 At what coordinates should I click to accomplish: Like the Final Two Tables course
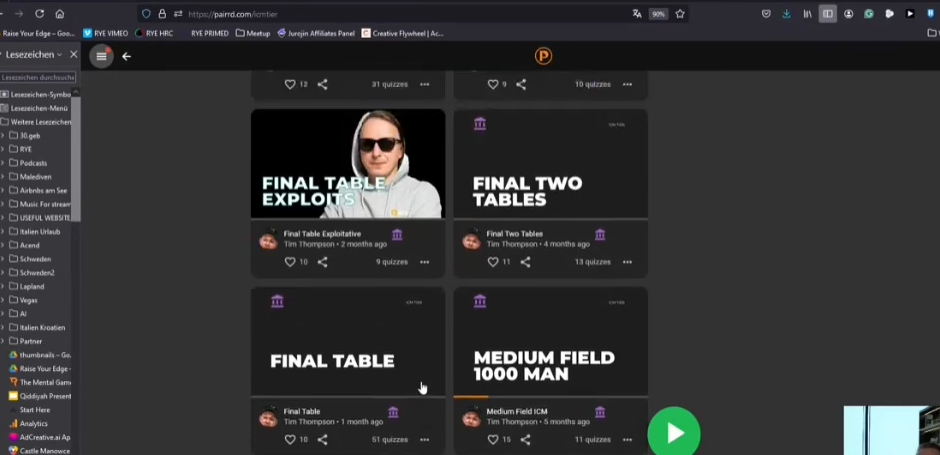point(493,262)
